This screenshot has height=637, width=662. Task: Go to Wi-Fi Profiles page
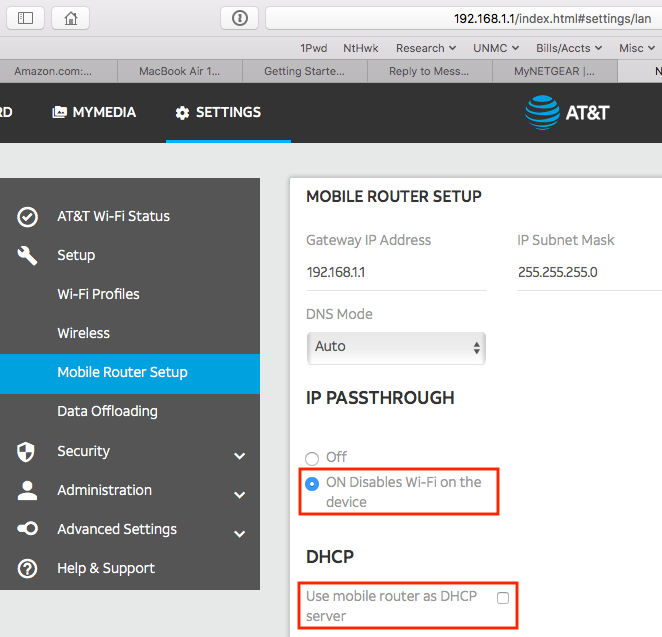click(98, 294)
